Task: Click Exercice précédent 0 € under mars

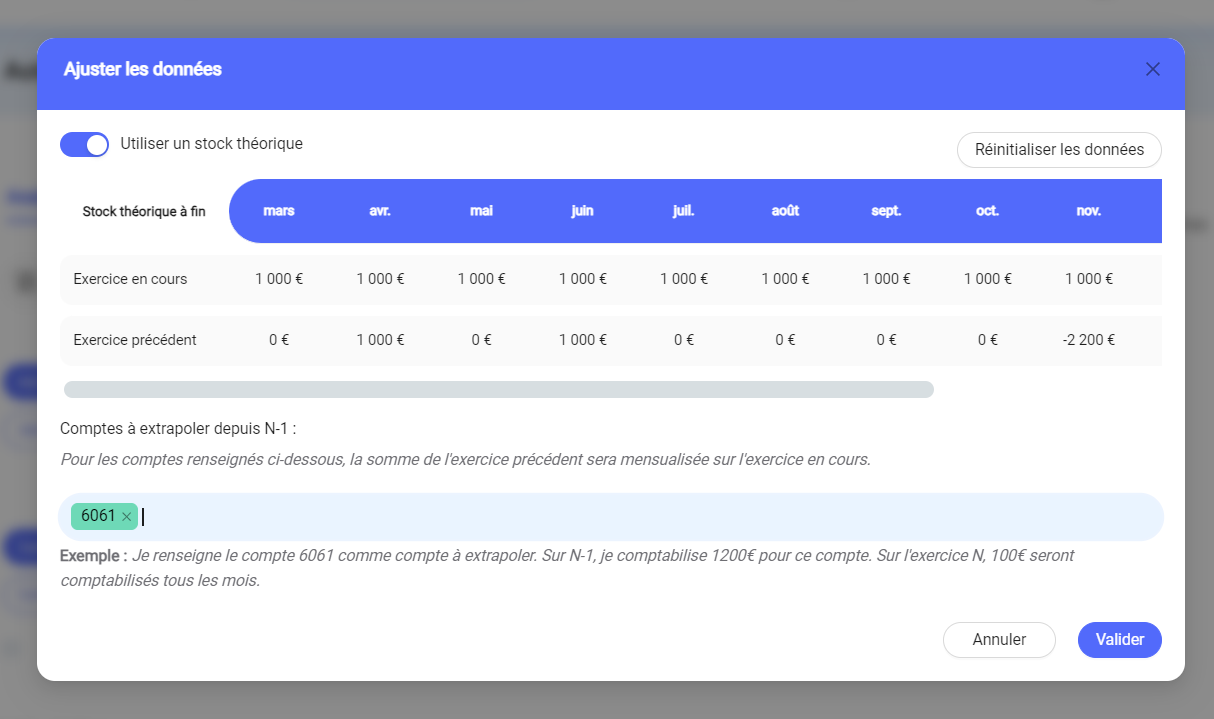Action: point(279,340)
